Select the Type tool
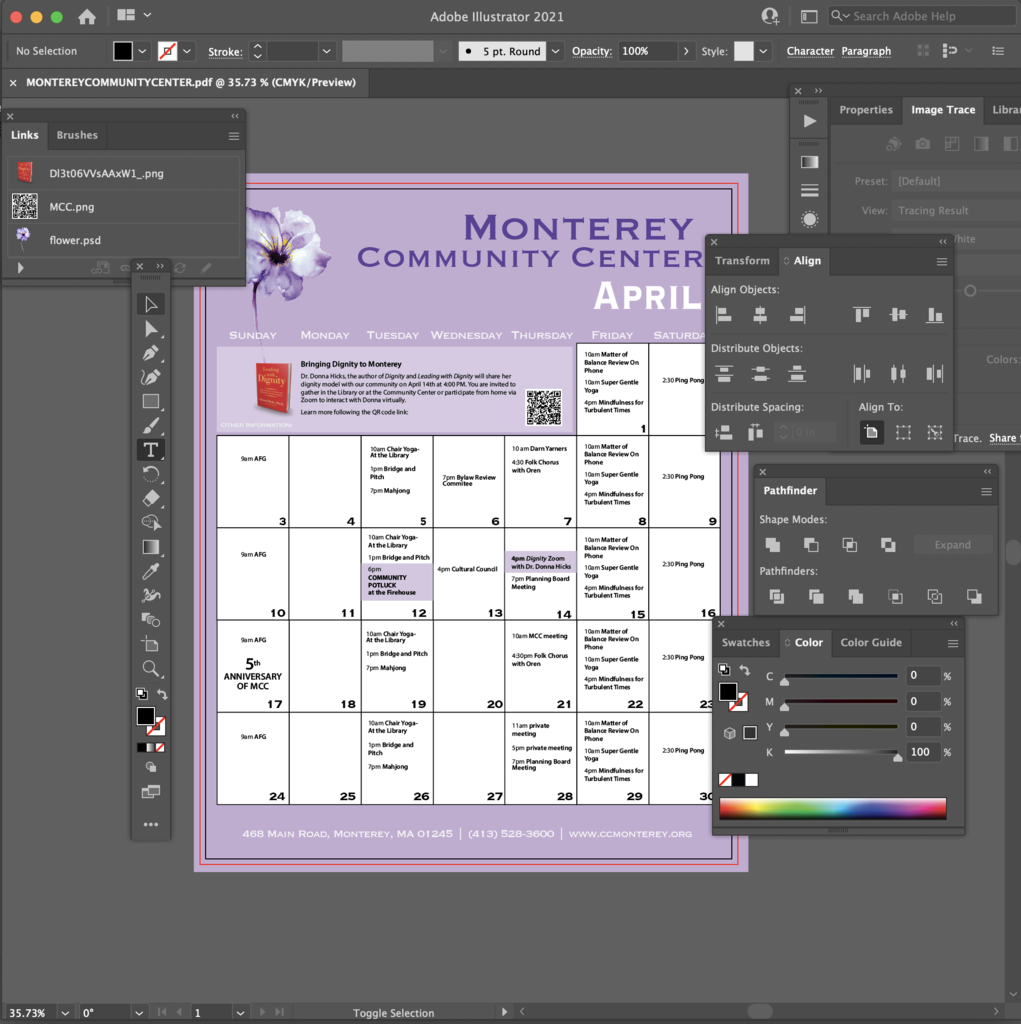 [x=151, y=449]
